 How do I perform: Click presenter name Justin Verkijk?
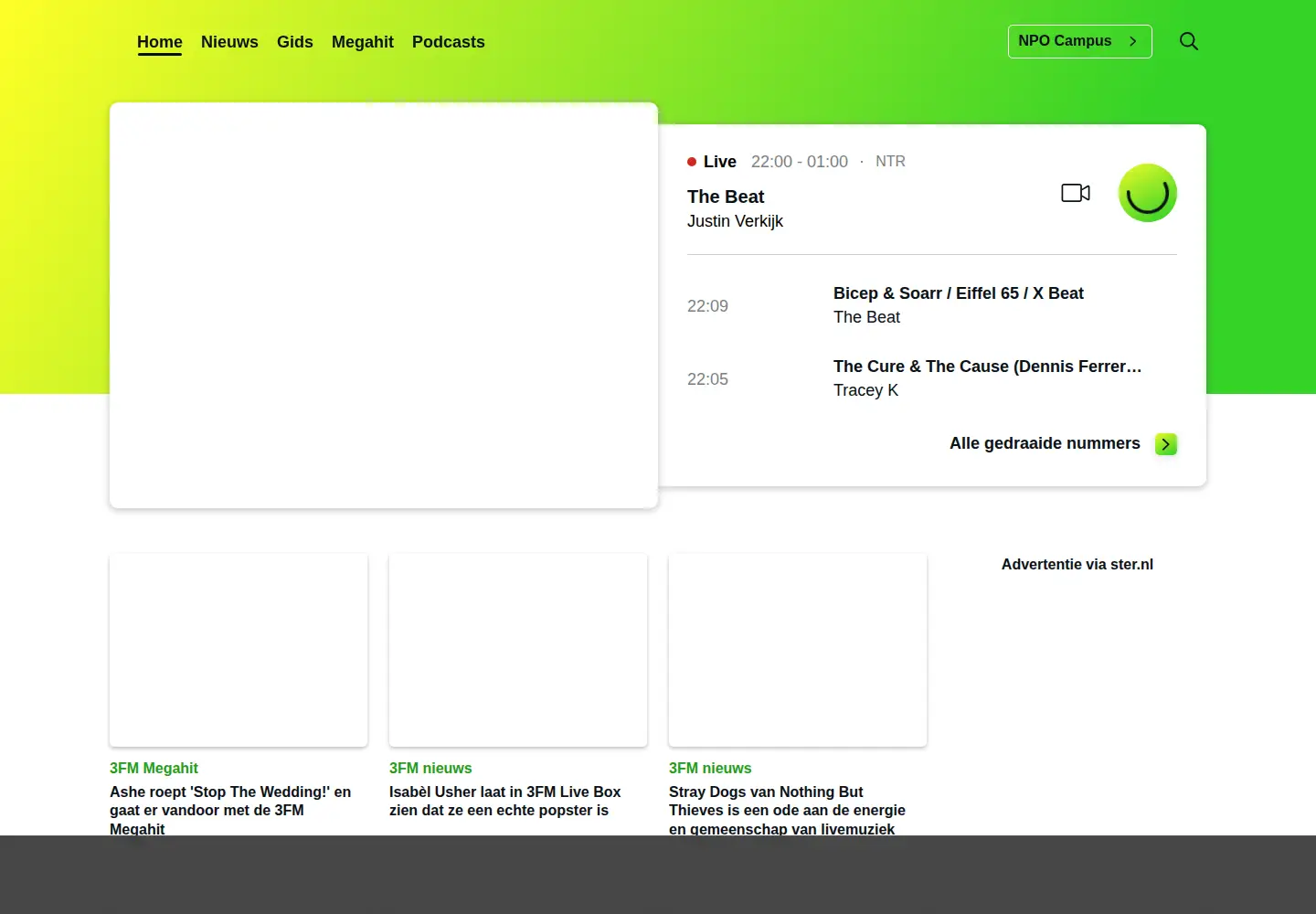coord(735,221)
